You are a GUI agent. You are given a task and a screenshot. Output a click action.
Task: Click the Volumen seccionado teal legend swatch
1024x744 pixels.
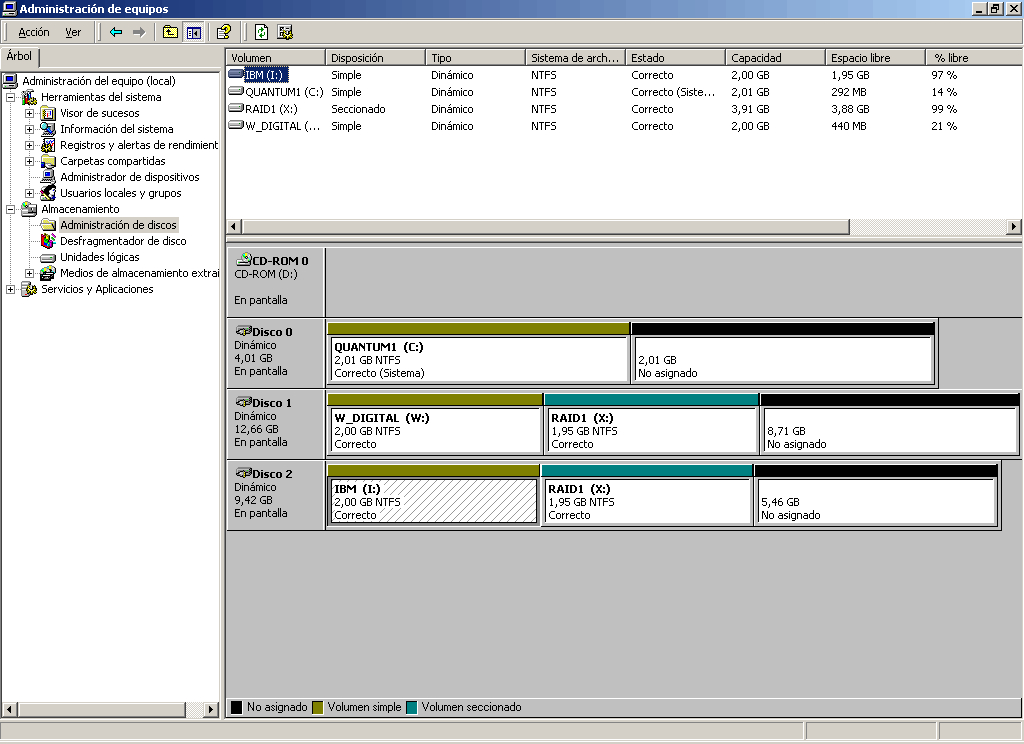pyautogui.click(x=411, y=707)
